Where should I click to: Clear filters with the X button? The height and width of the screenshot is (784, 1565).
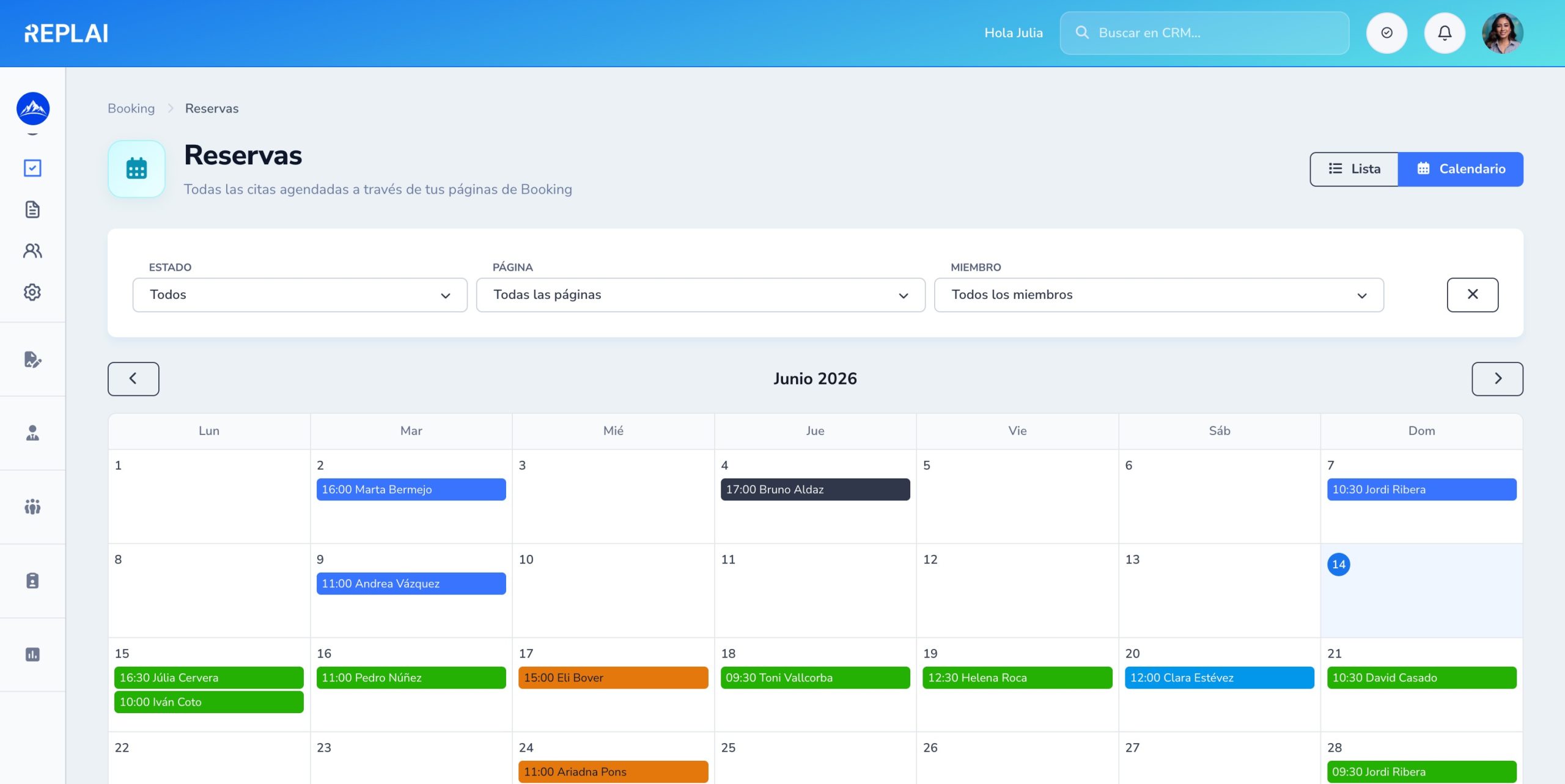1473,295
